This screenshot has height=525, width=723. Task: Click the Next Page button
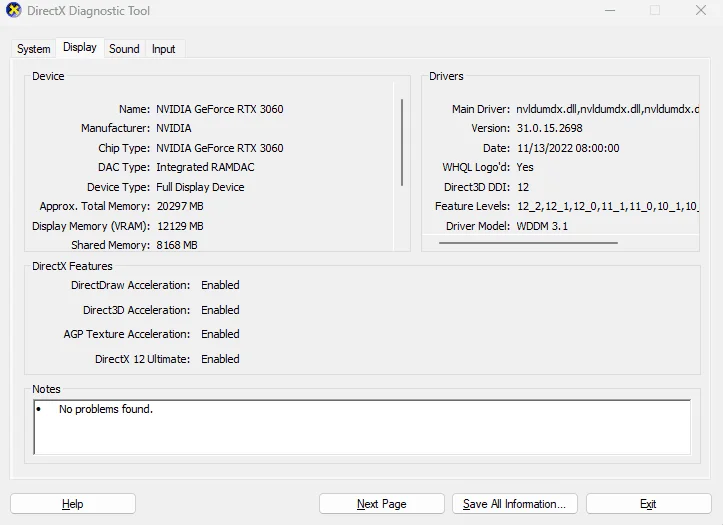pyautogui.click(x=382, y=504)
